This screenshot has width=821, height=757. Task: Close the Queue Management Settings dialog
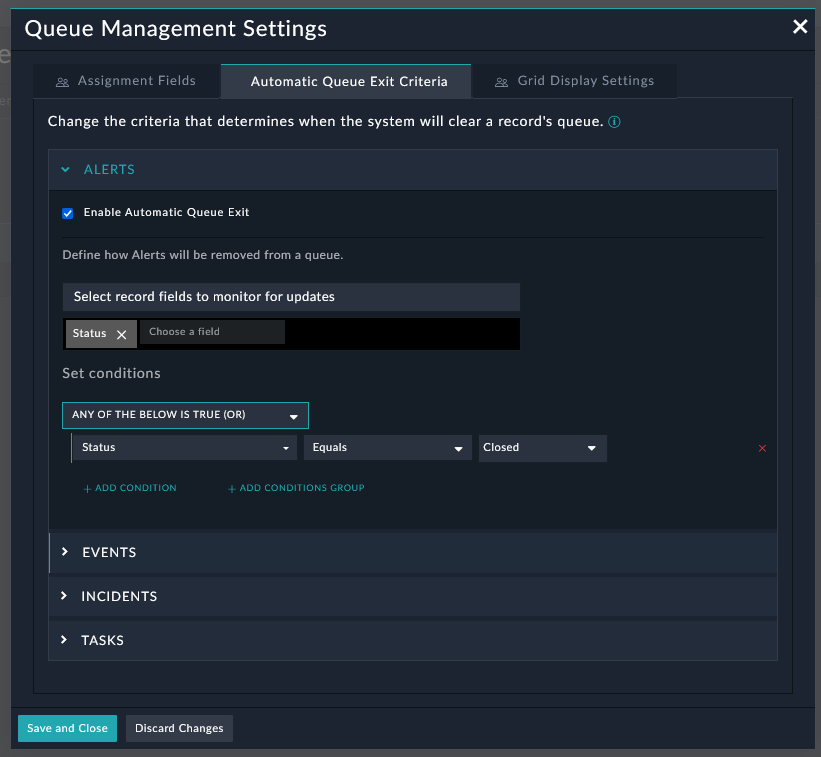[x=800, y=27]
